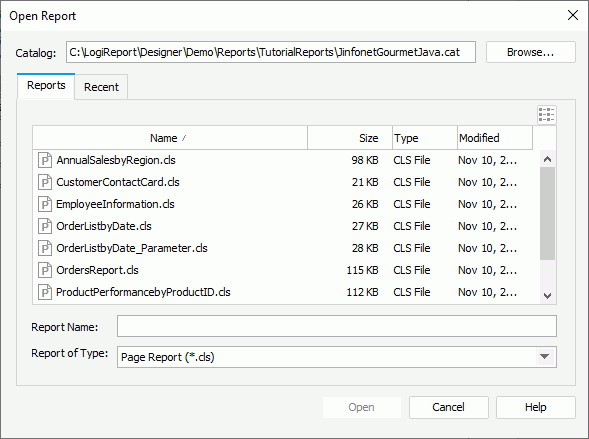This screenshot has height=439, width=589.
Task: Click the 112 KB size cell
Action: coord(362,292)
